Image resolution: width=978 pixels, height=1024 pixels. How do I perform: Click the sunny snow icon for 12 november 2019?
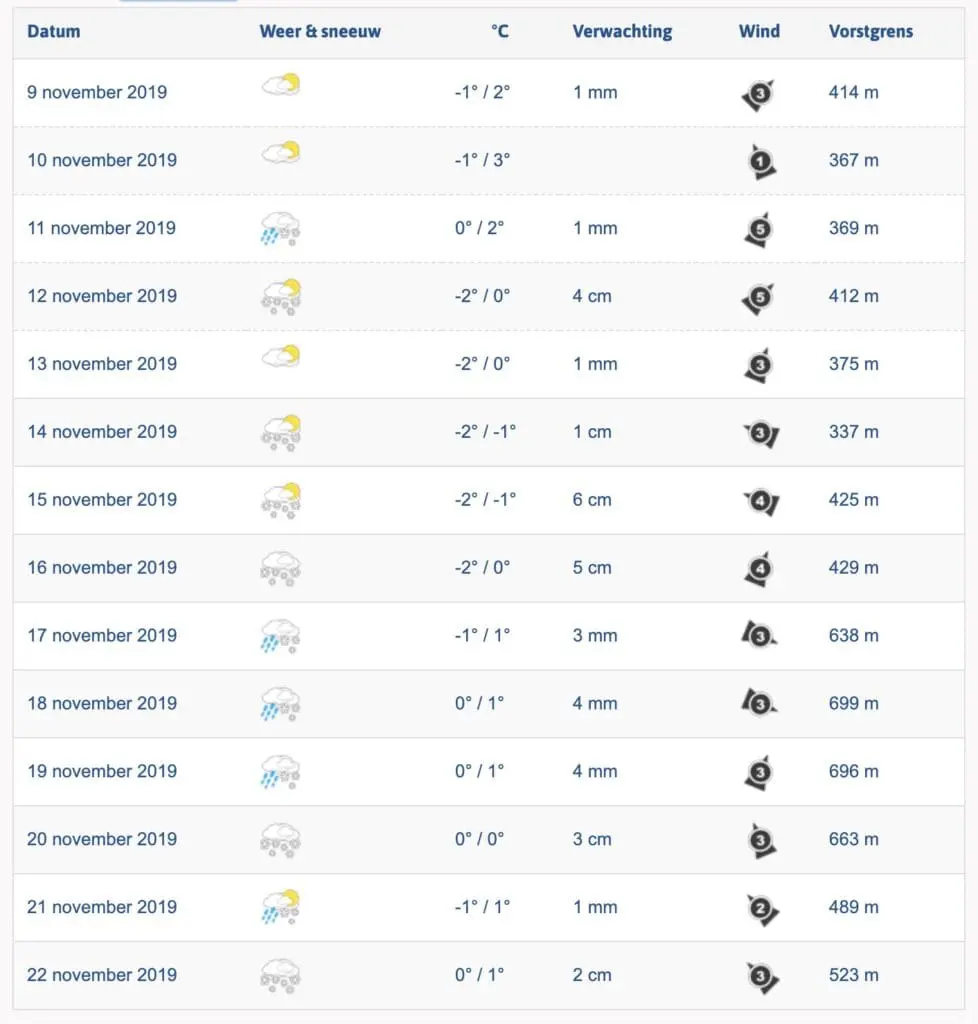pos(281,296)
